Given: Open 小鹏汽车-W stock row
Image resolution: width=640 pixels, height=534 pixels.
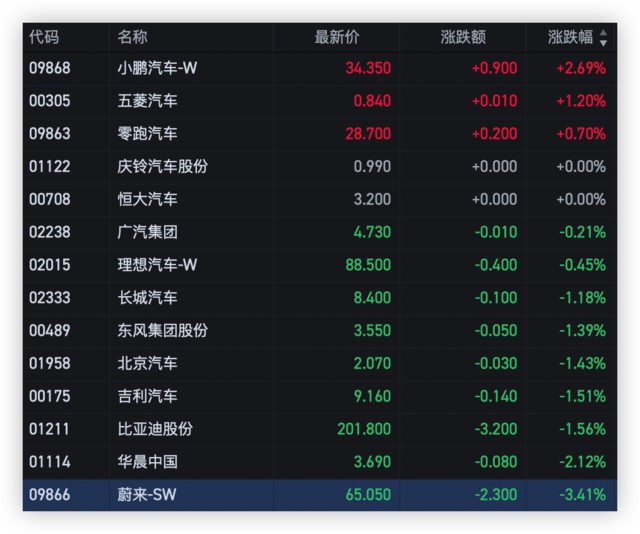Looking at the screenshot, I should 157,69.
